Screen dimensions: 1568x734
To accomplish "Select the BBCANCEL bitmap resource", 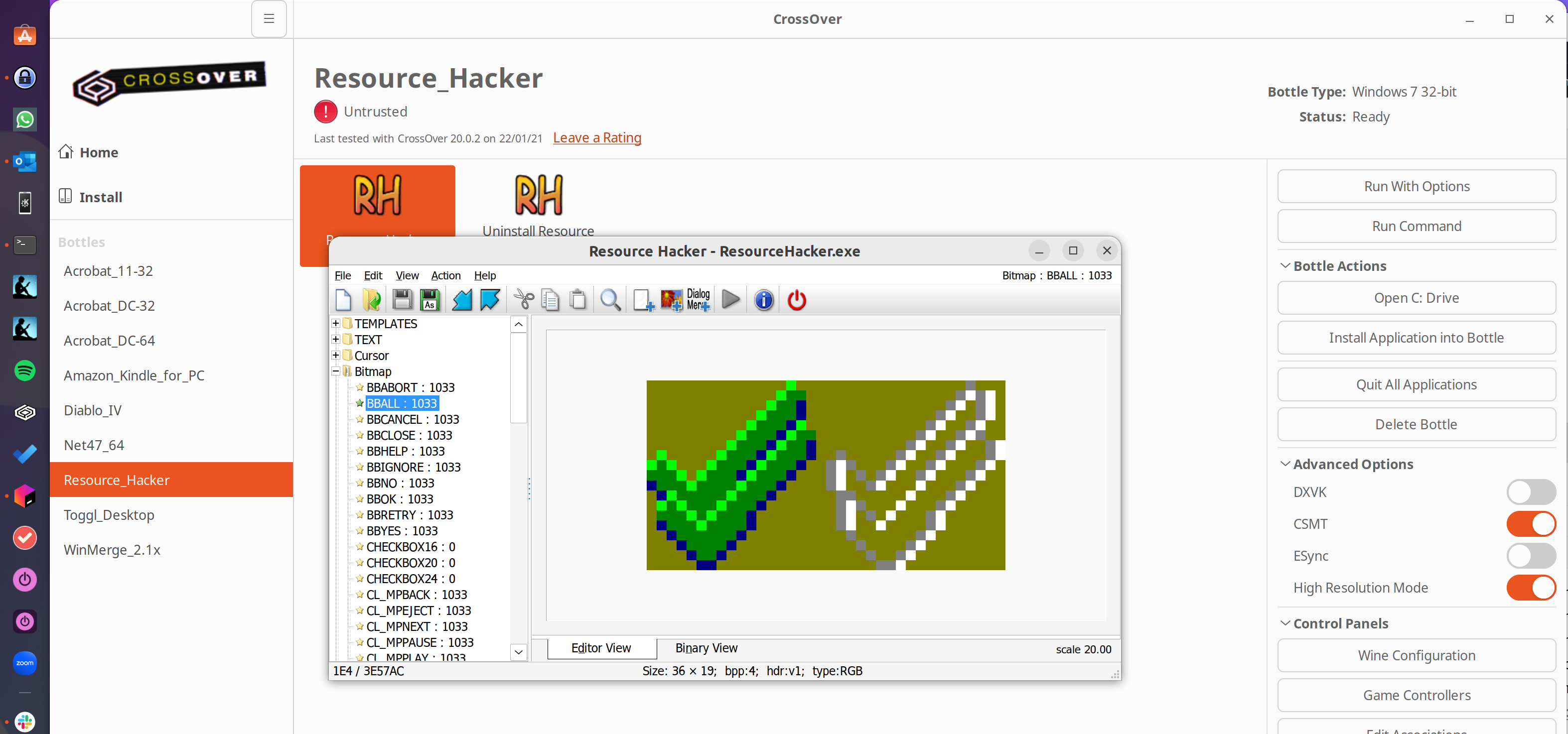I will click(x=412, y=419).
